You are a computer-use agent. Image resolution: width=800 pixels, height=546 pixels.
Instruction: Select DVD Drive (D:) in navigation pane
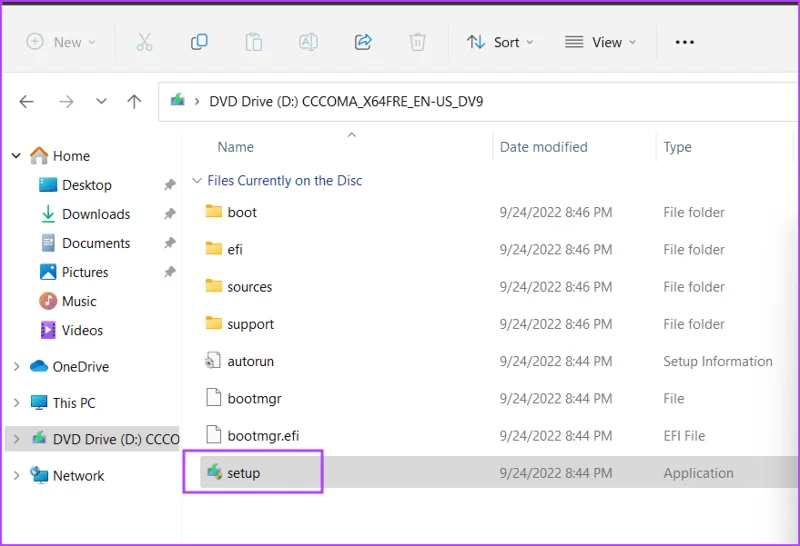click(x=116, y=439)
